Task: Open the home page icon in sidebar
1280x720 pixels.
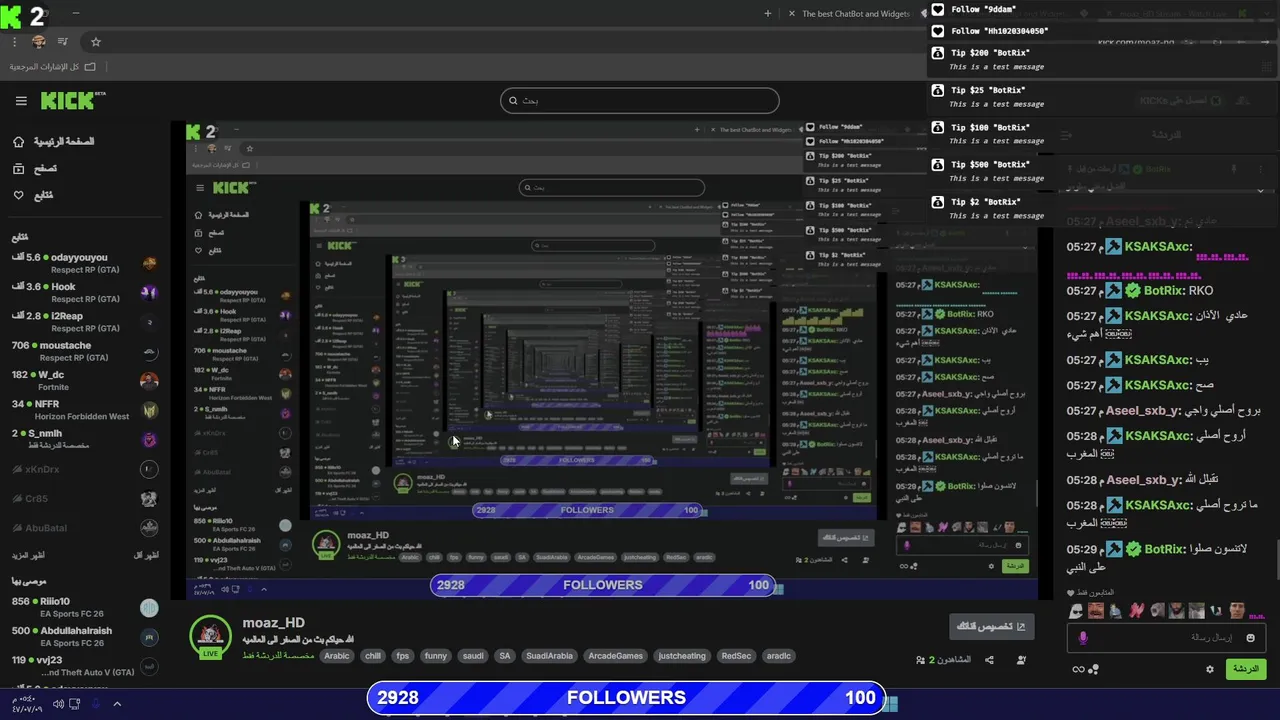Action: click(18, 142)
